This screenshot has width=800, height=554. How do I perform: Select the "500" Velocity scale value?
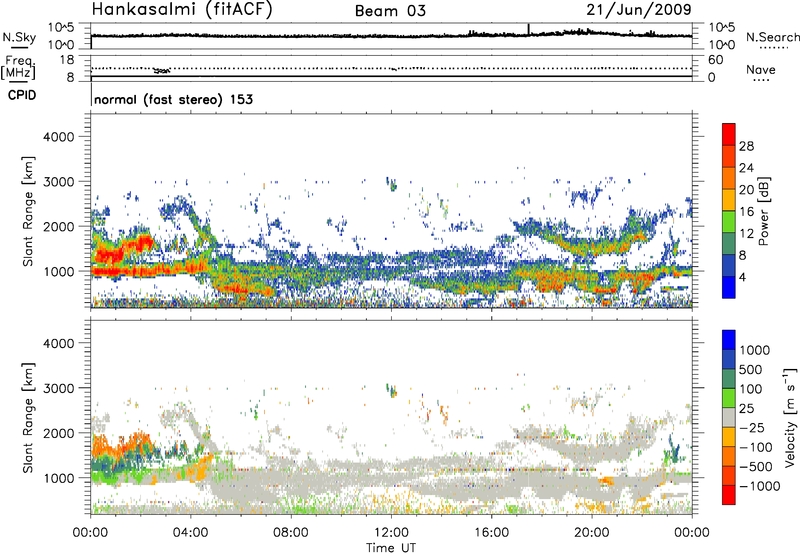tap(751, 369)
